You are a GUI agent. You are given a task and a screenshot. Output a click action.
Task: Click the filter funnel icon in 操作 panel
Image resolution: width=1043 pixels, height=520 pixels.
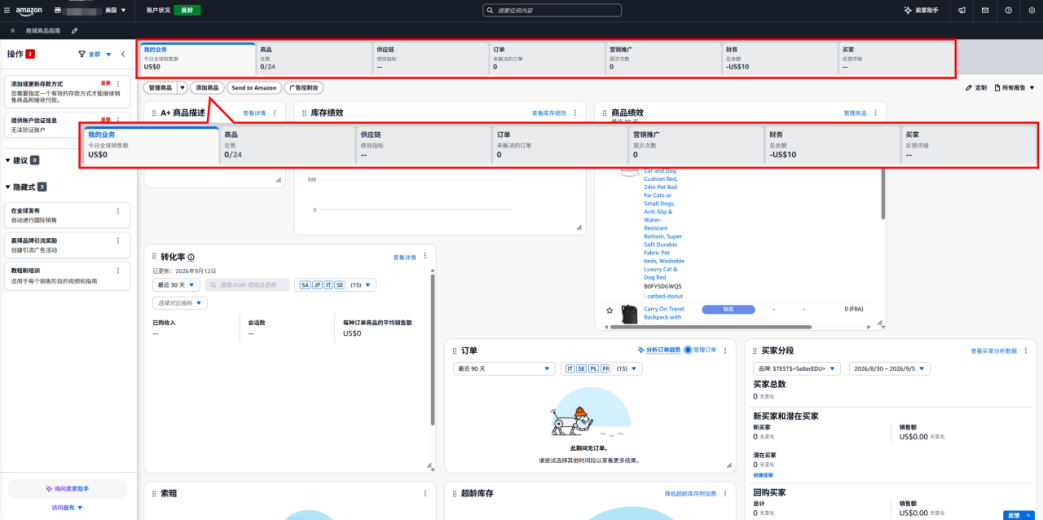(82, 54)
